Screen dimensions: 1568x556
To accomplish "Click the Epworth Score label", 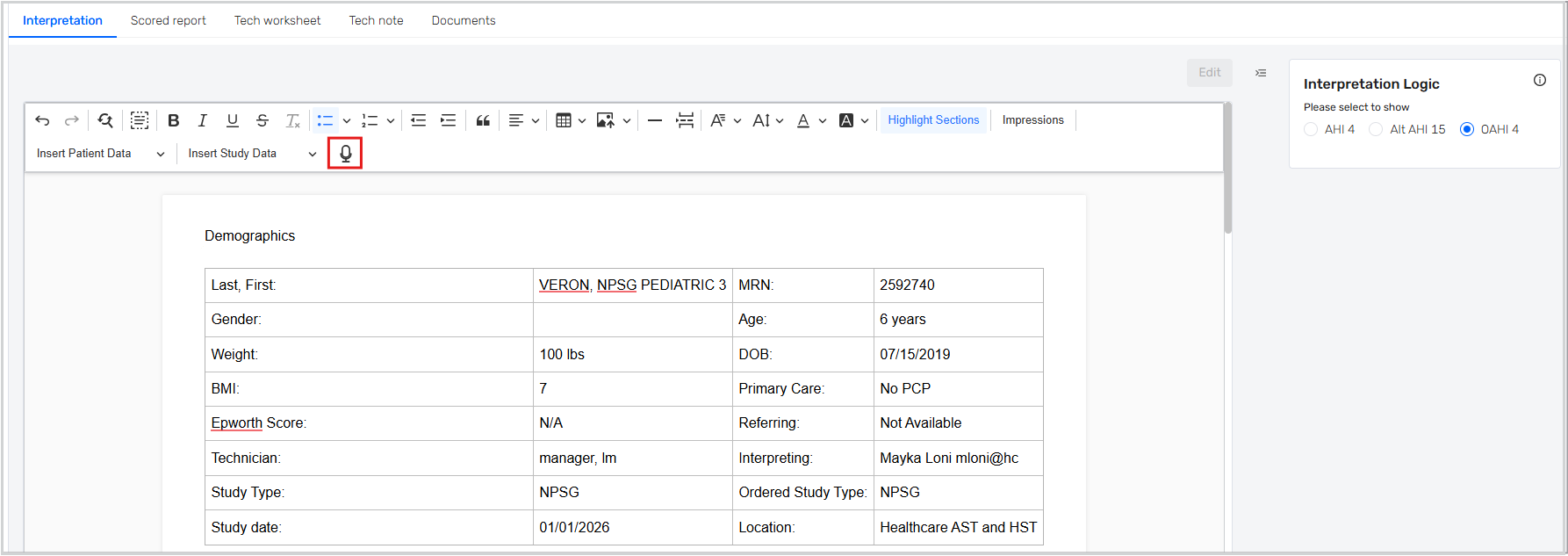I will 258,423.
